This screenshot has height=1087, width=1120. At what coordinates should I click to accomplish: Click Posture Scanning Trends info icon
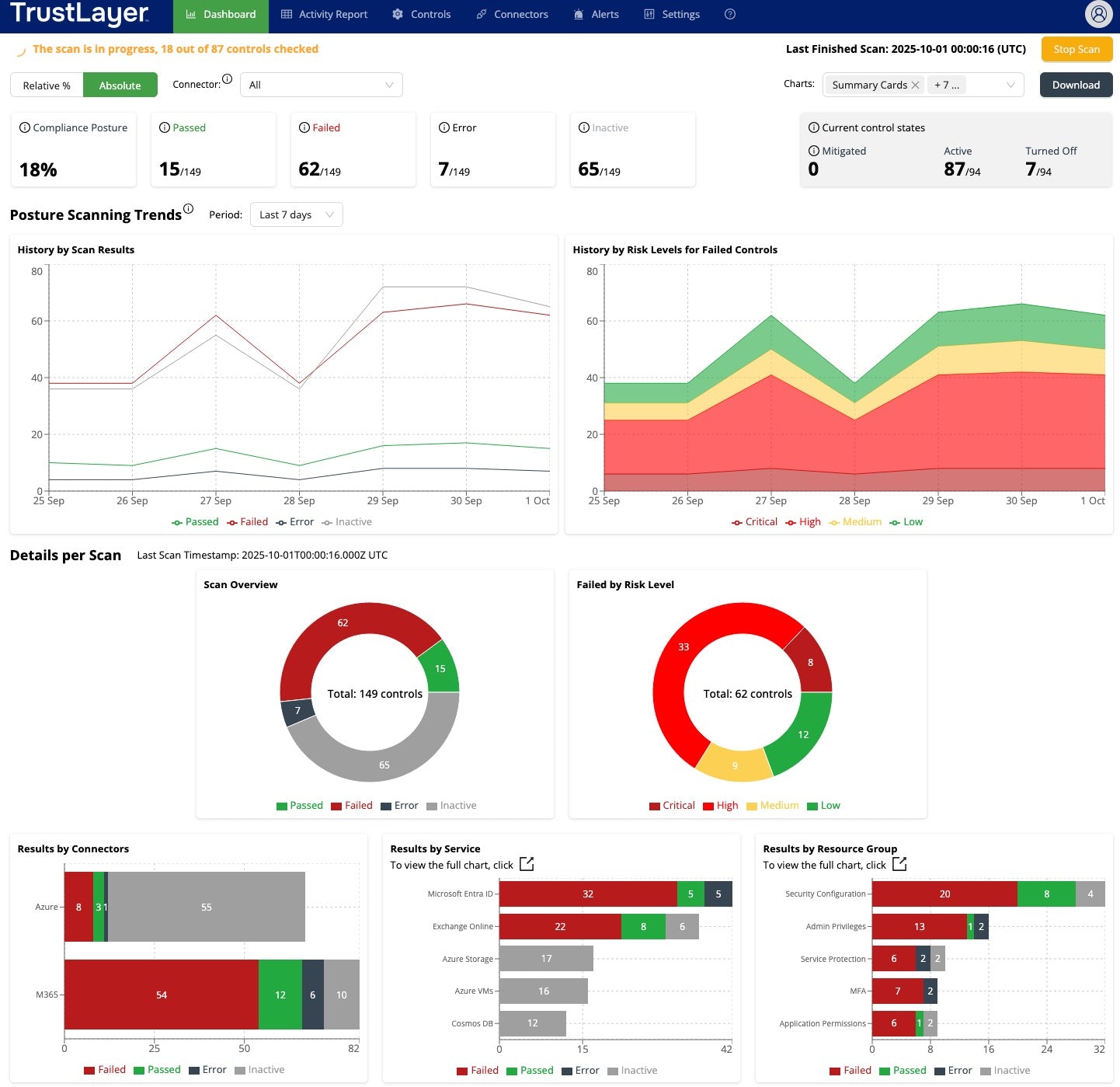tap(188, 209)
